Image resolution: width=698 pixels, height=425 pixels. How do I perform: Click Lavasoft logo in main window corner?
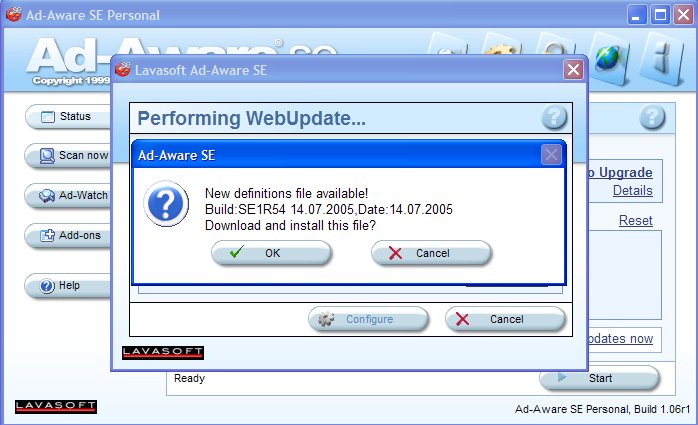coord(56,406)
